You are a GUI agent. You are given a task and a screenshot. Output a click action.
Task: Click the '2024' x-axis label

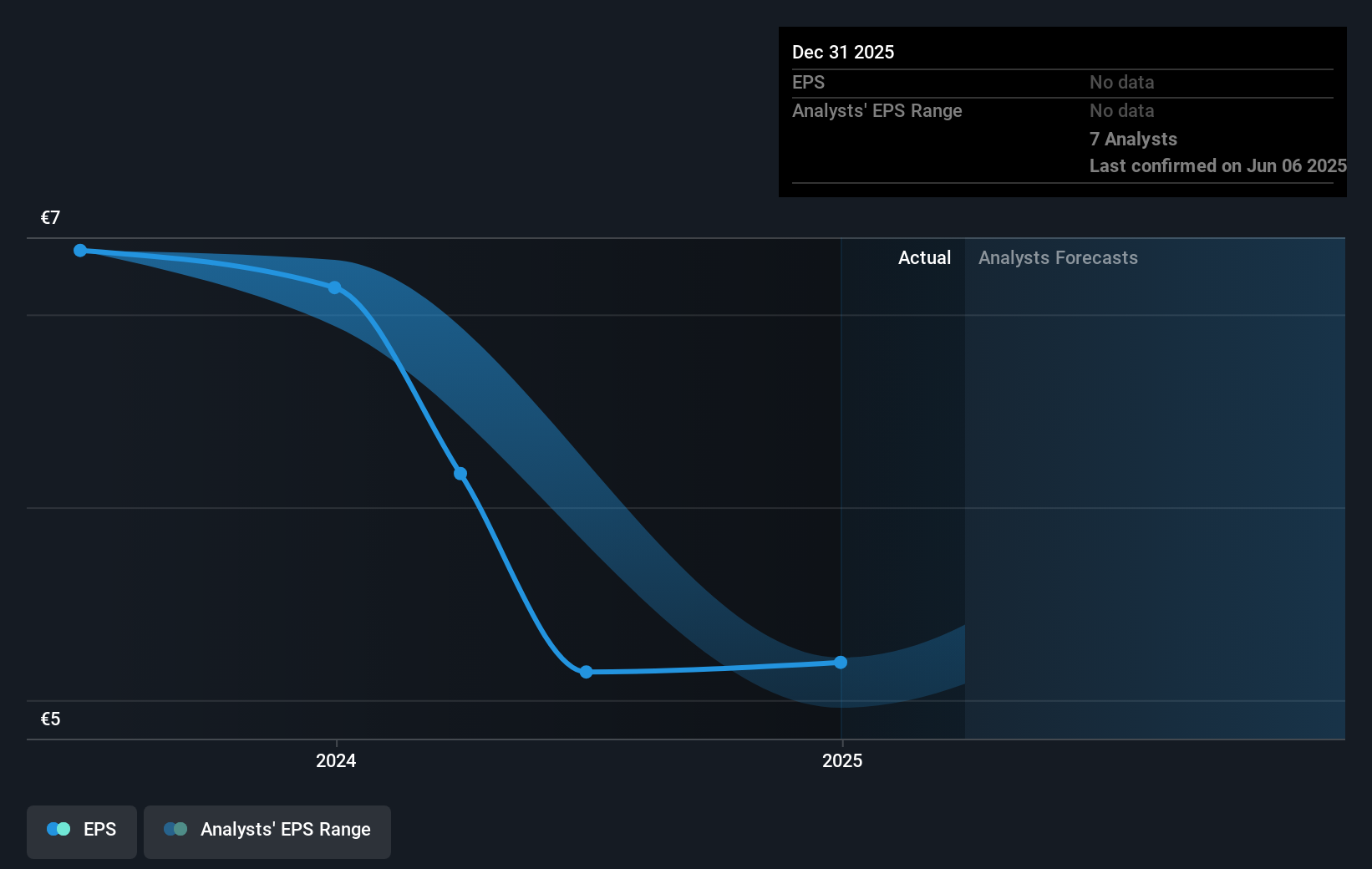pyautogui.click(x=336, y=760)
